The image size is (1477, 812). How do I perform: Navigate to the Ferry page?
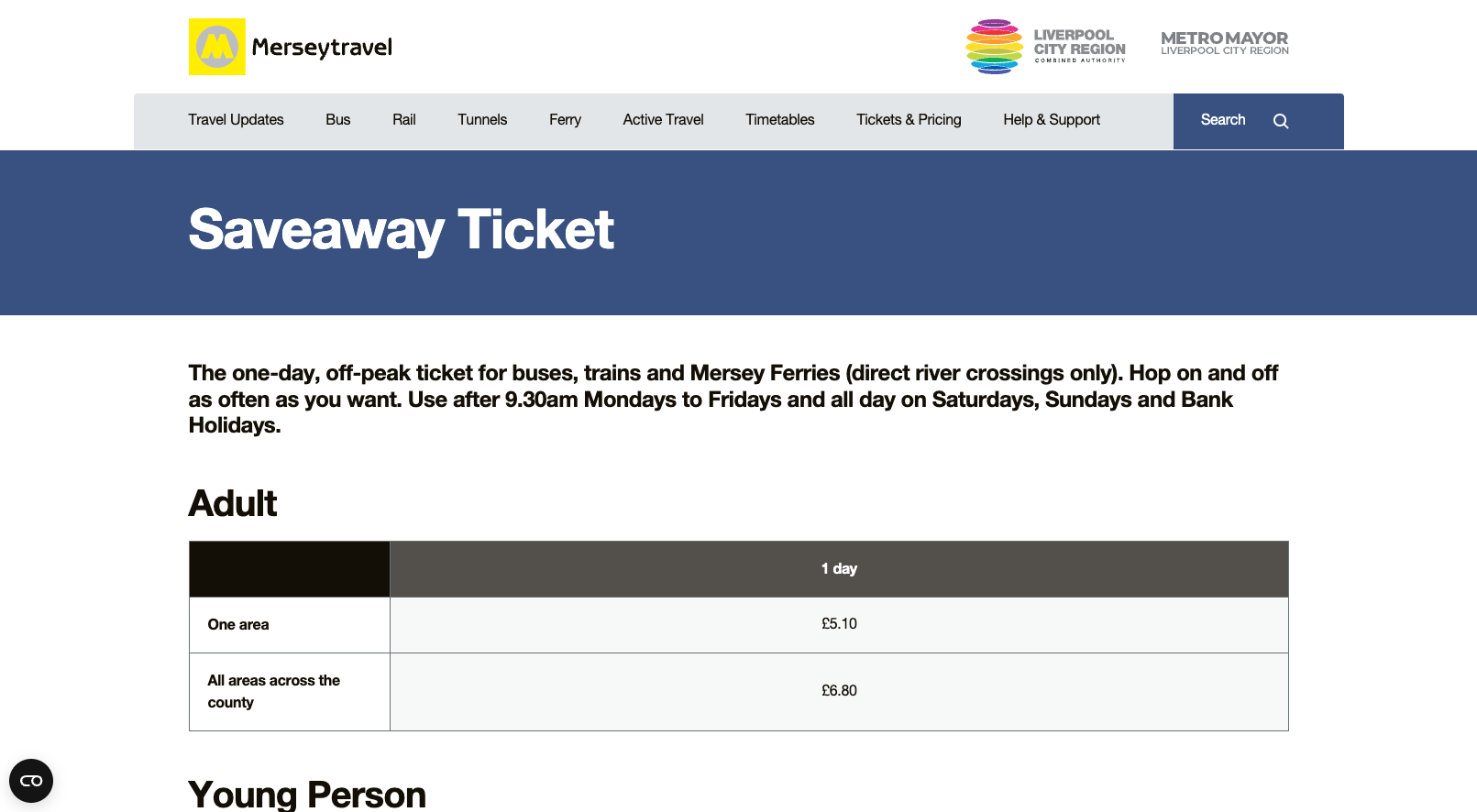pyautogui.click(x=565, y=120)
